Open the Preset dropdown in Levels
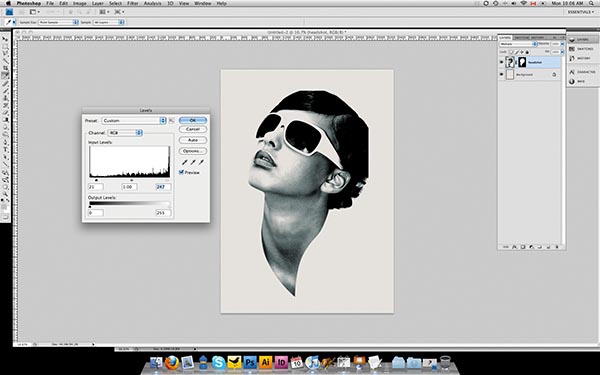This screenshot has width=600, height=375. coord(134,121)
